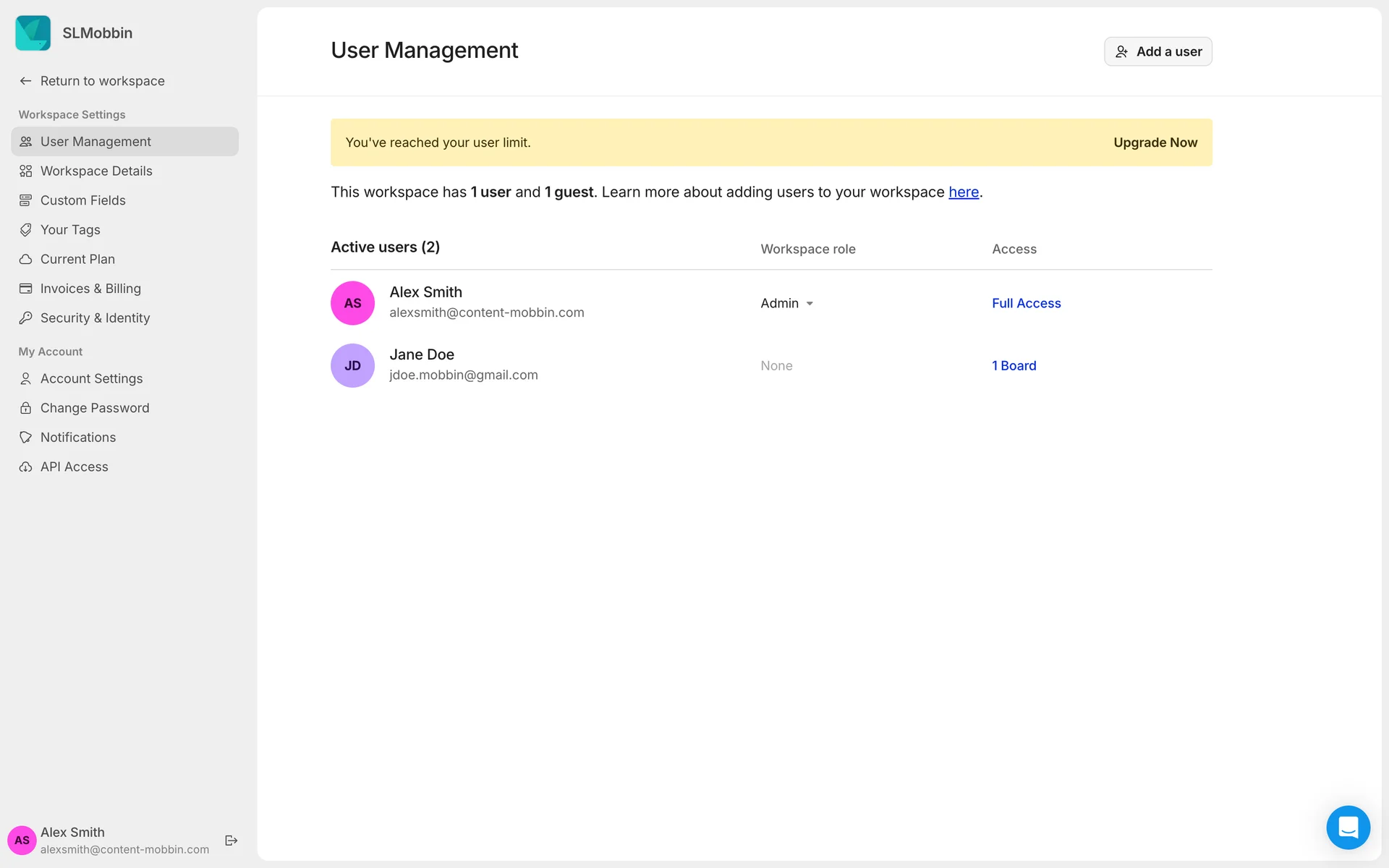Expand the Admin role dropdown arrow
This screenshot has width=1389, height=868.
tap(810, 304)
